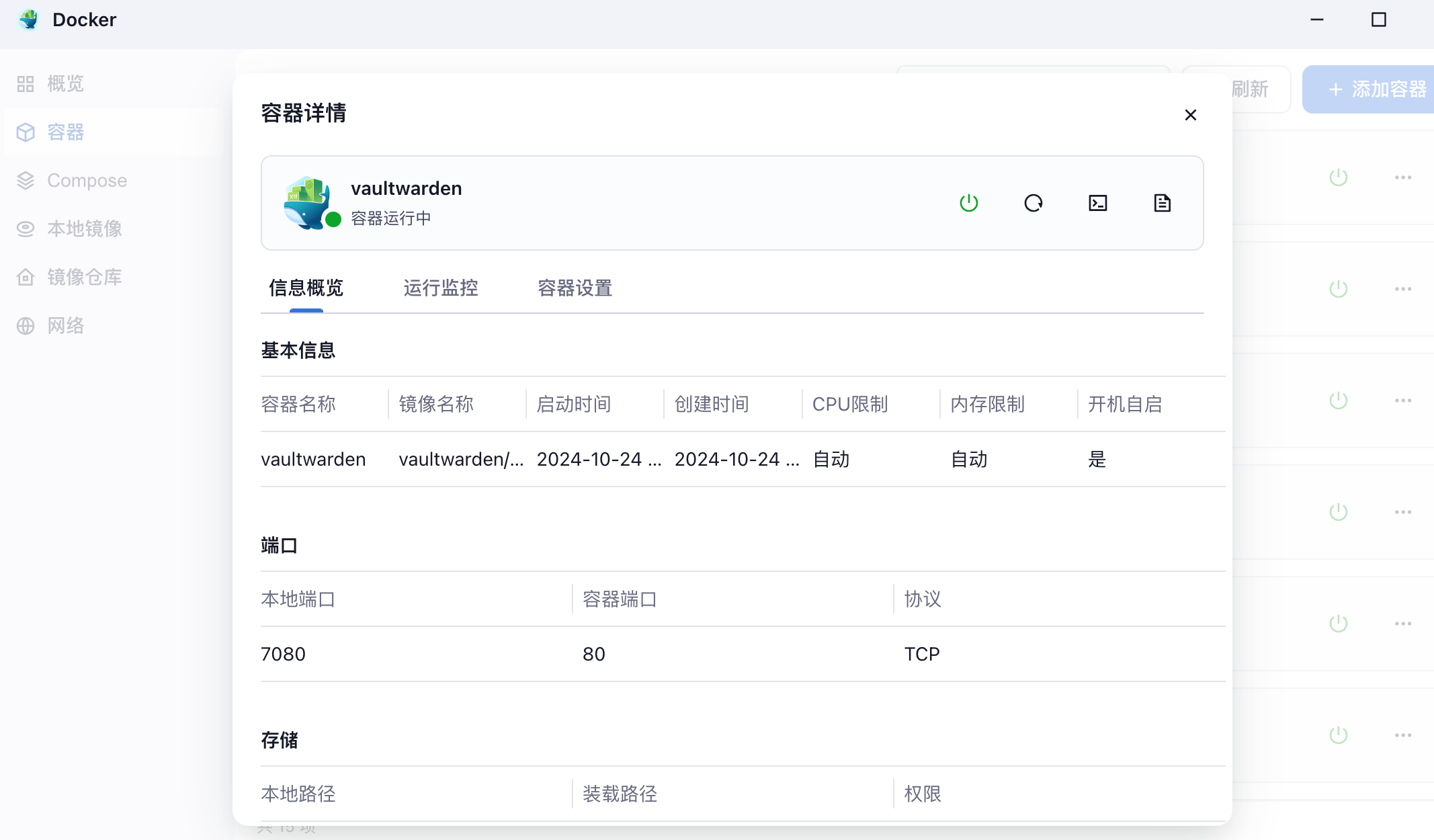Click the local port value 7080
Viewport: 1434px width, 840px height.
coord(283,655)
